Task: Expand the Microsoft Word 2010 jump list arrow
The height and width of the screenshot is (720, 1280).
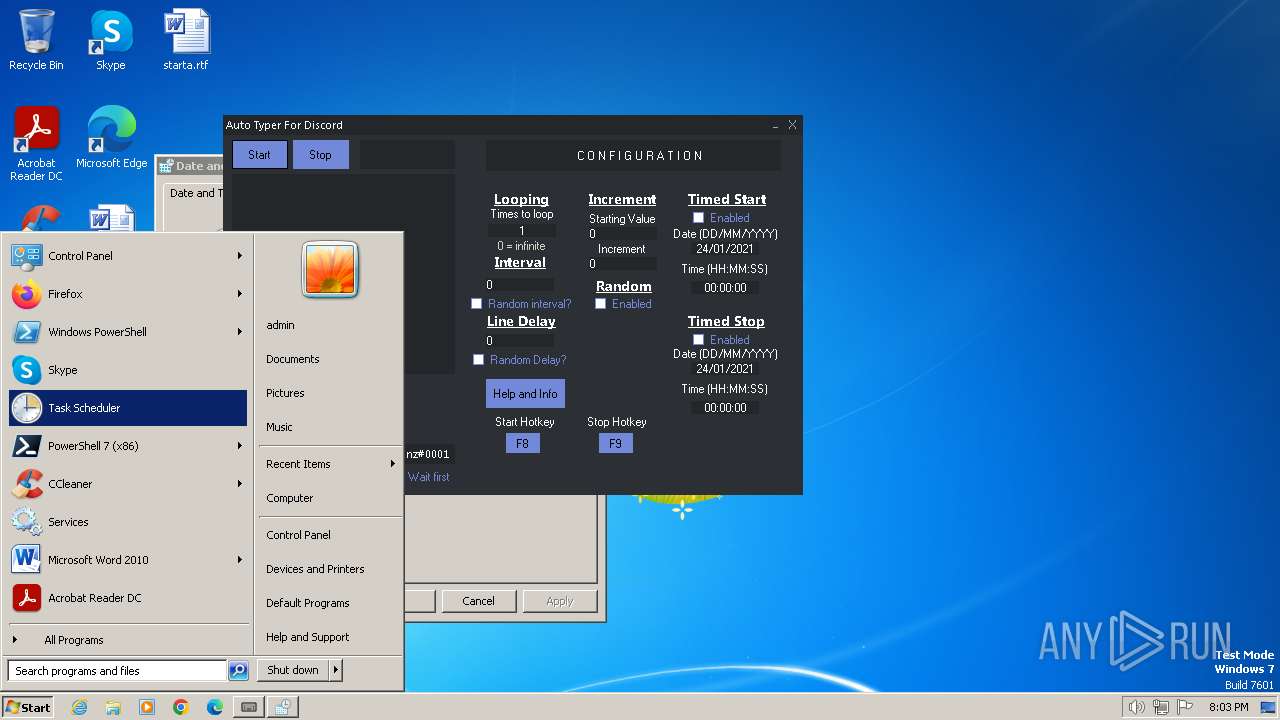Action: (x=240, y=560)
